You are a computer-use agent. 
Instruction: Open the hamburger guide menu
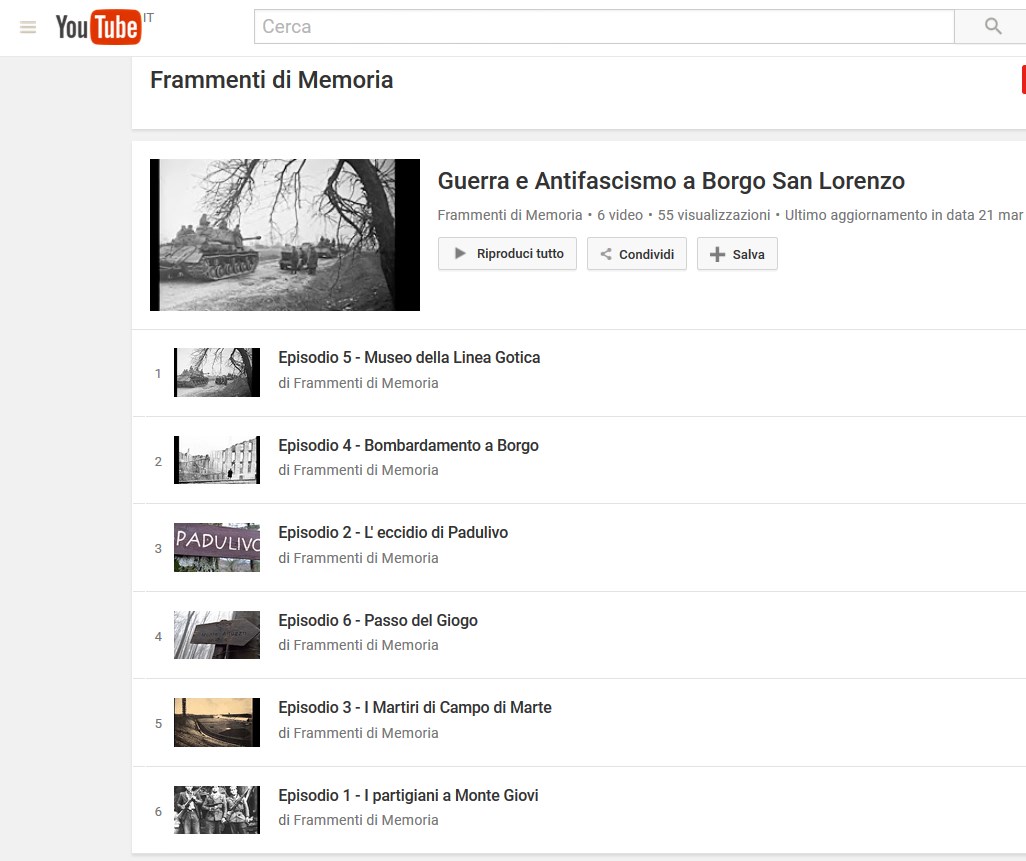[x=28, y=27]
